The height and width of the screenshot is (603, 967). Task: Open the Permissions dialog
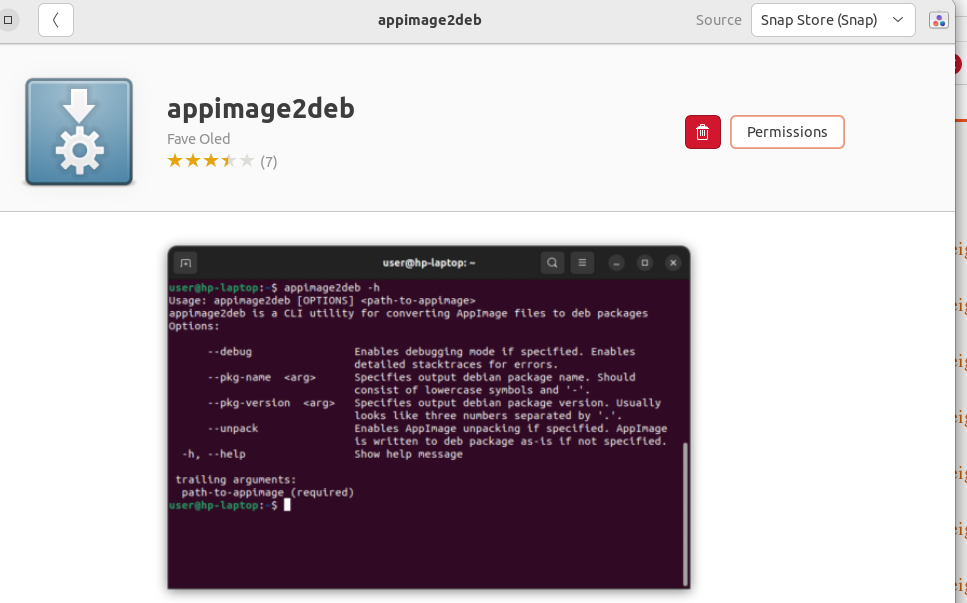tap(787, 132)
